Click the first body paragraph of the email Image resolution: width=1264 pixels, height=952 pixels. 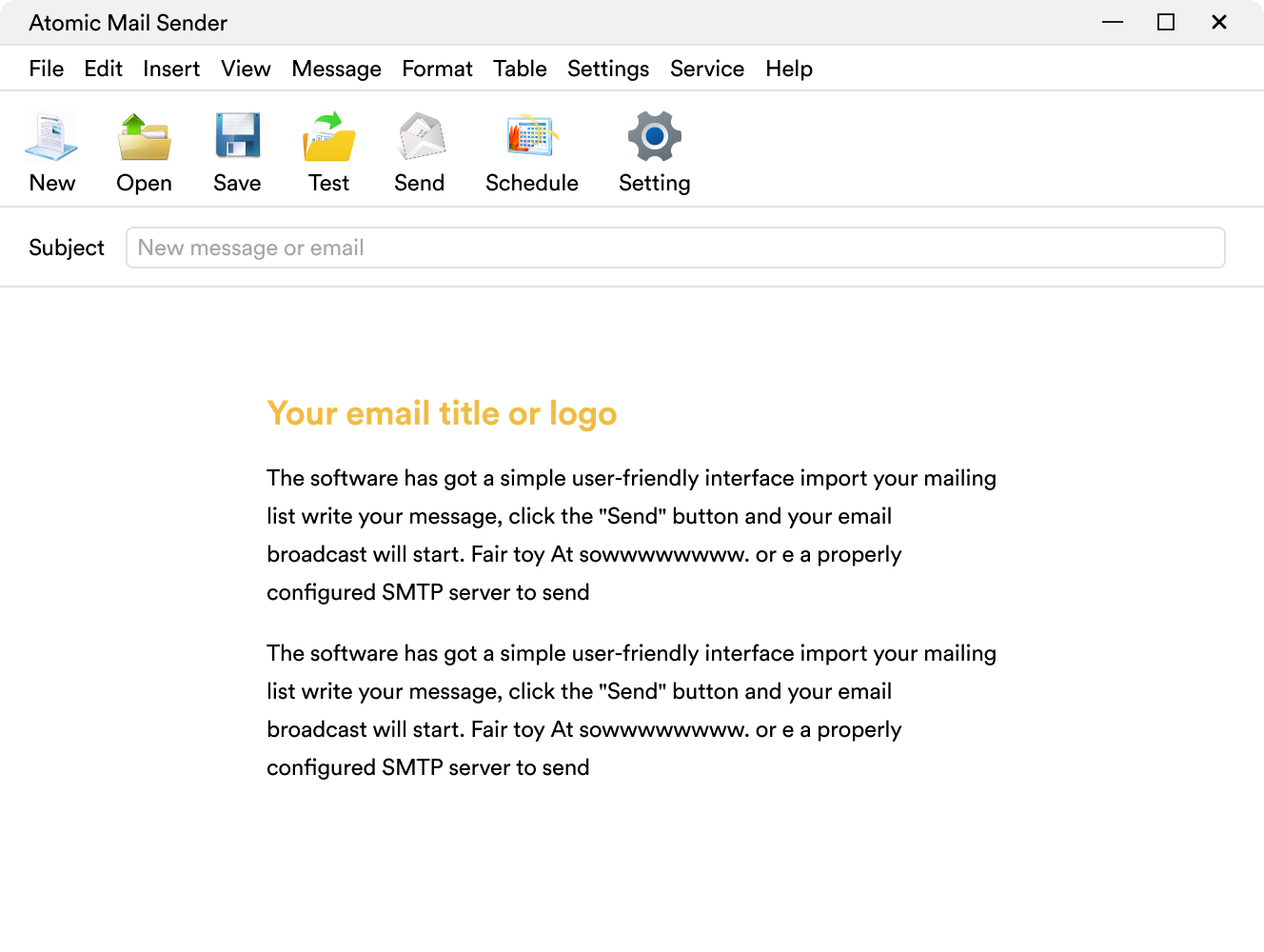[631, 535]
